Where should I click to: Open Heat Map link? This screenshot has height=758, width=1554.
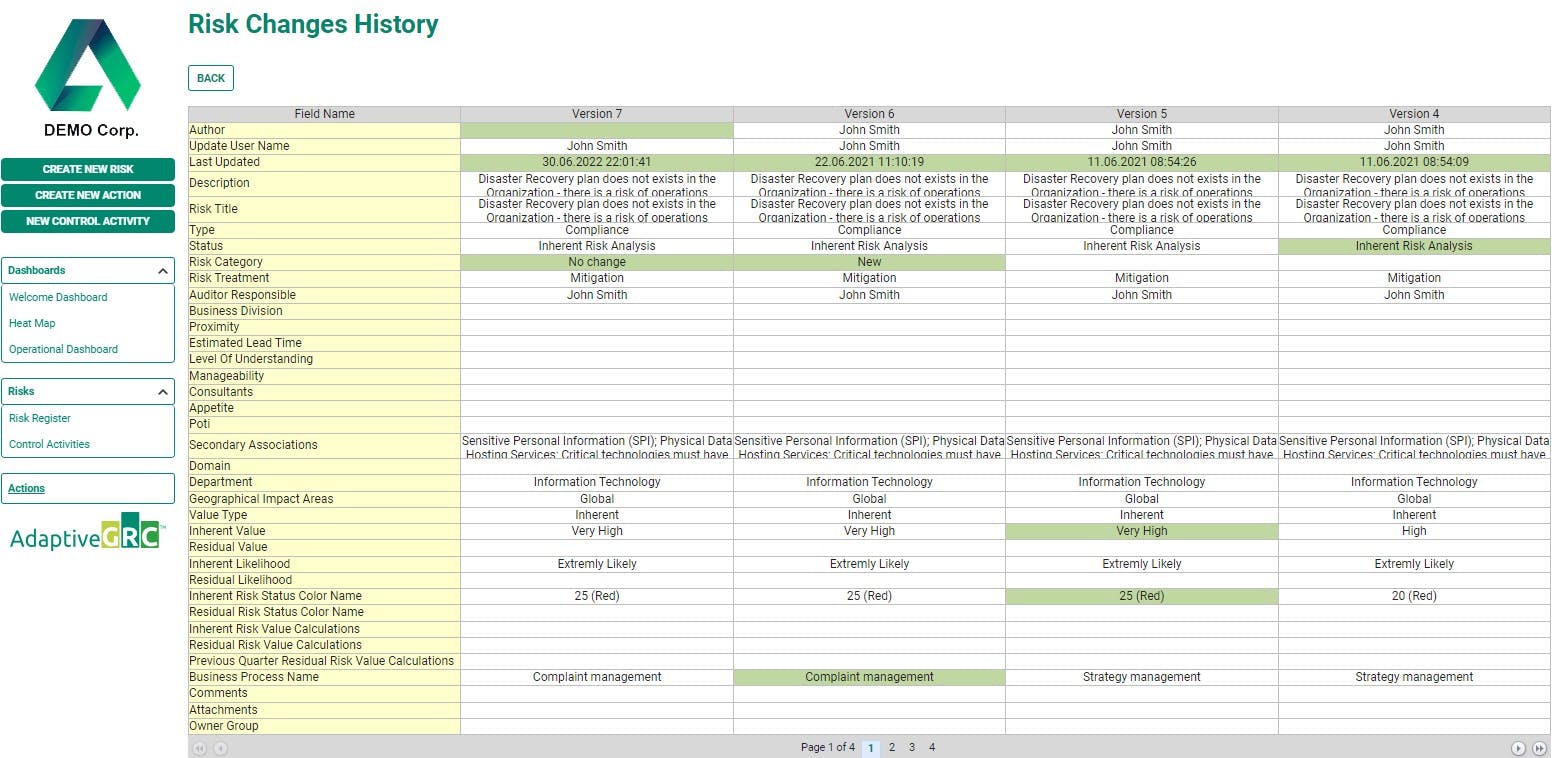(32, 323)
